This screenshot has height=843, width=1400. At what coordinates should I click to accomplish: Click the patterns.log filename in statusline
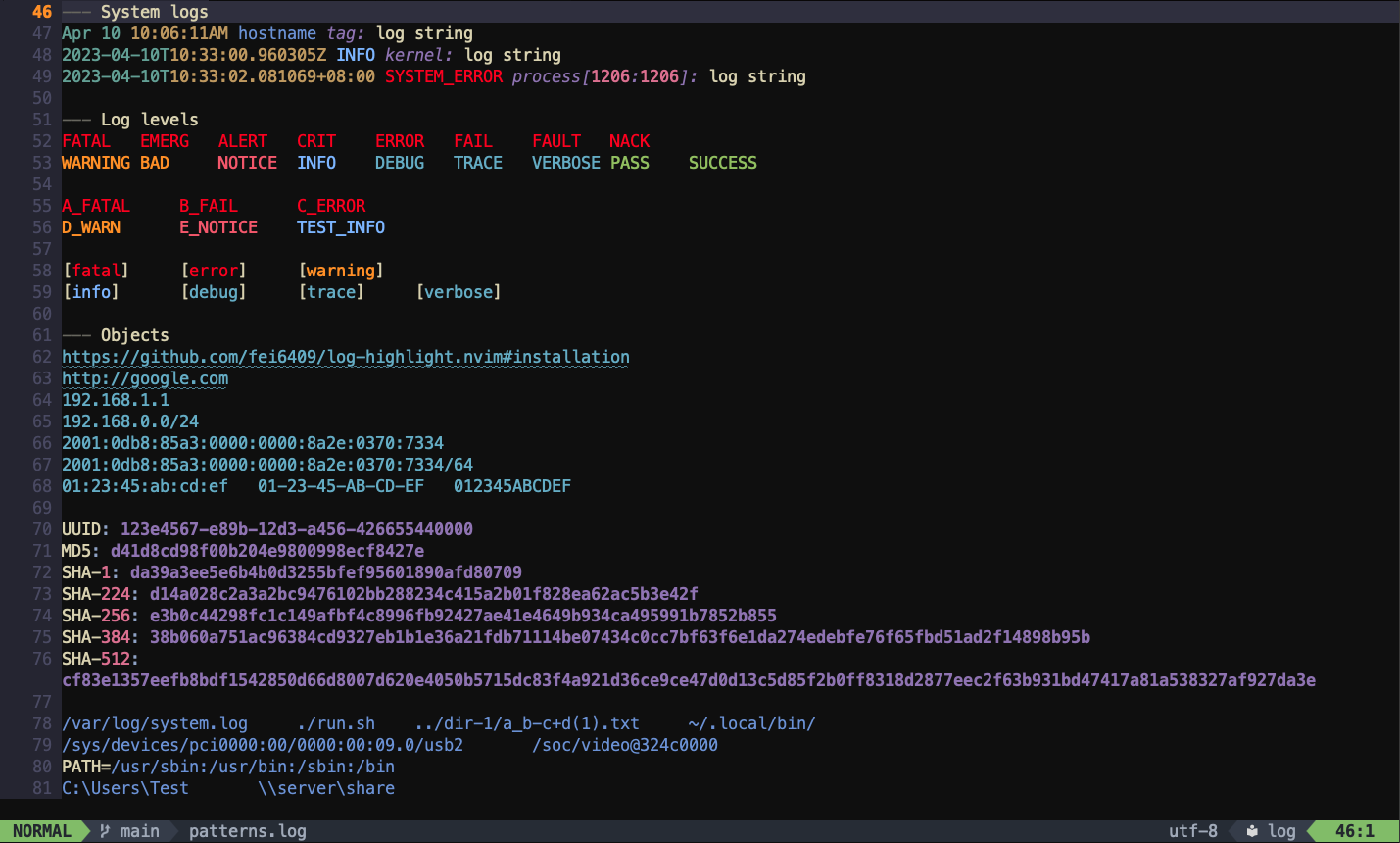[x=248, y=831]
